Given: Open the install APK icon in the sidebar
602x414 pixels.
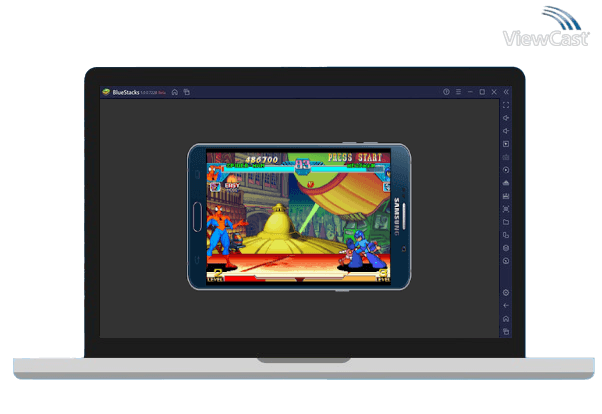Looking at the screenshot, I should 506,183.
